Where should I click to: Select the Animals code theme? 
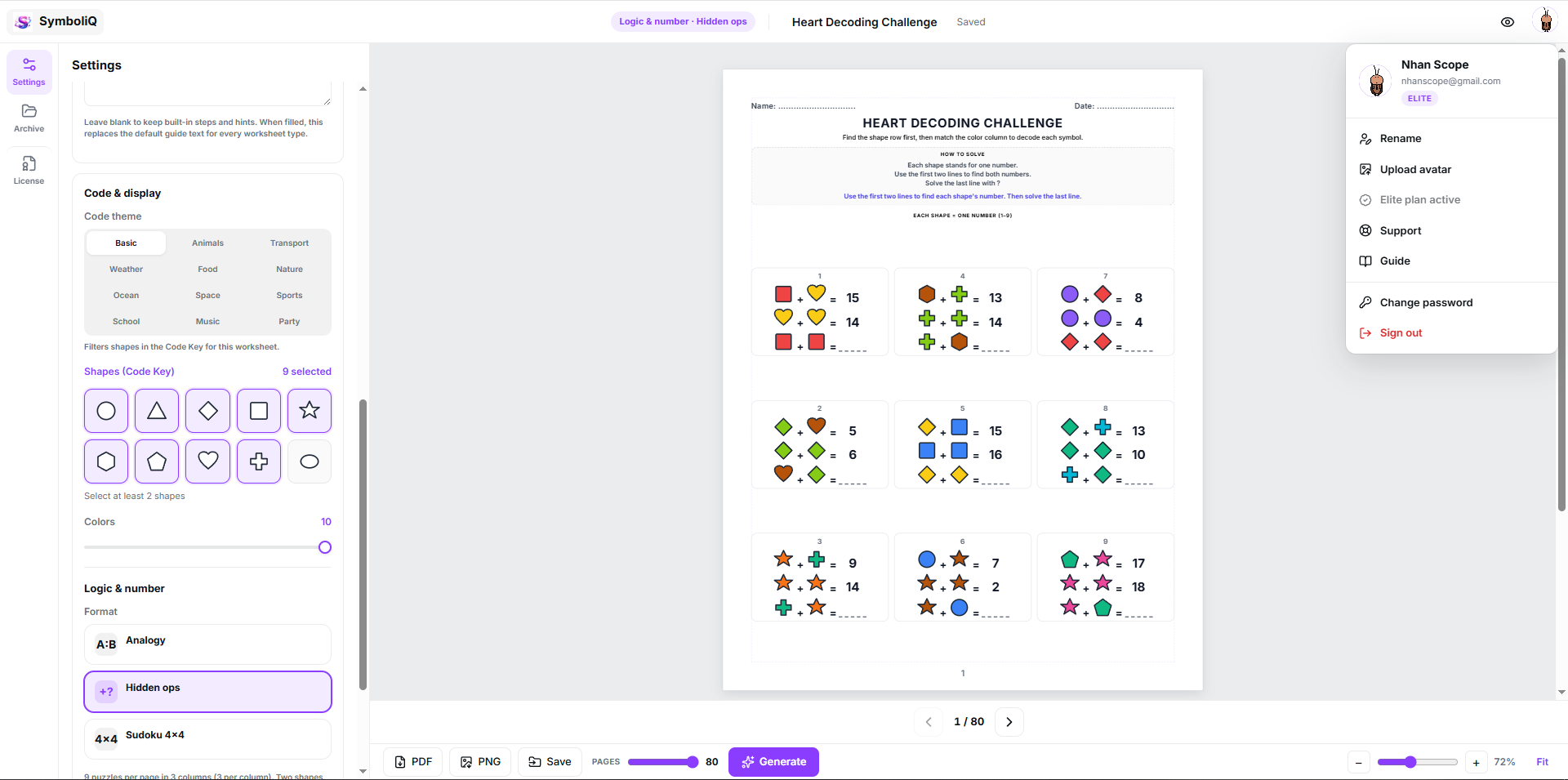click(x=207, y=243)
